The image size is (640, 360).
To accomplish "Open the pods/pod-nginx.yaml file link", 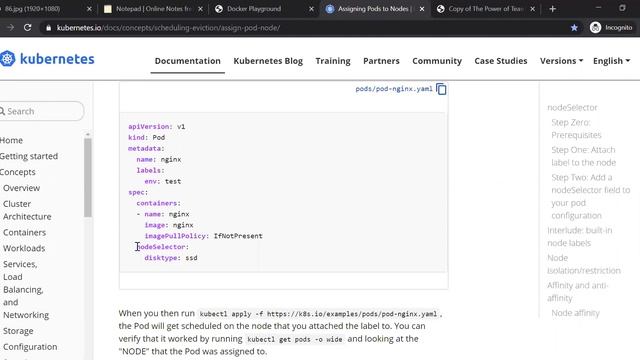I will [x=393, y=89].
